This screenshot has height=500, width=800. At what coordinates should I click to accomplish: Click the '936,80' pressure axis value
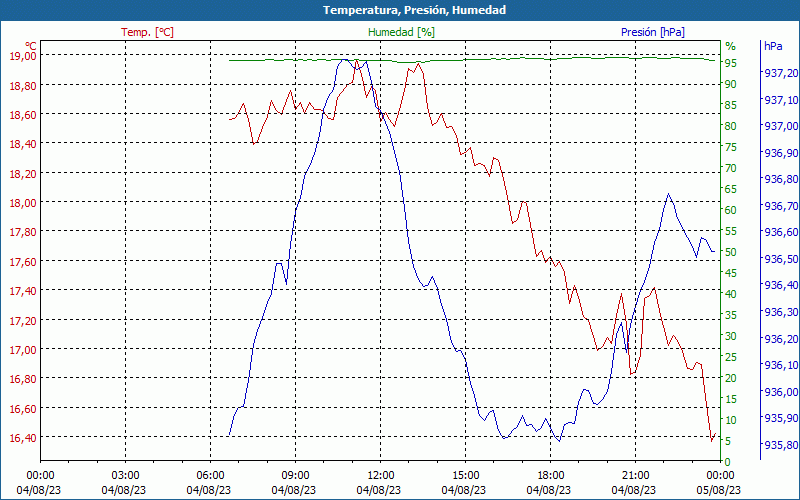781,180
